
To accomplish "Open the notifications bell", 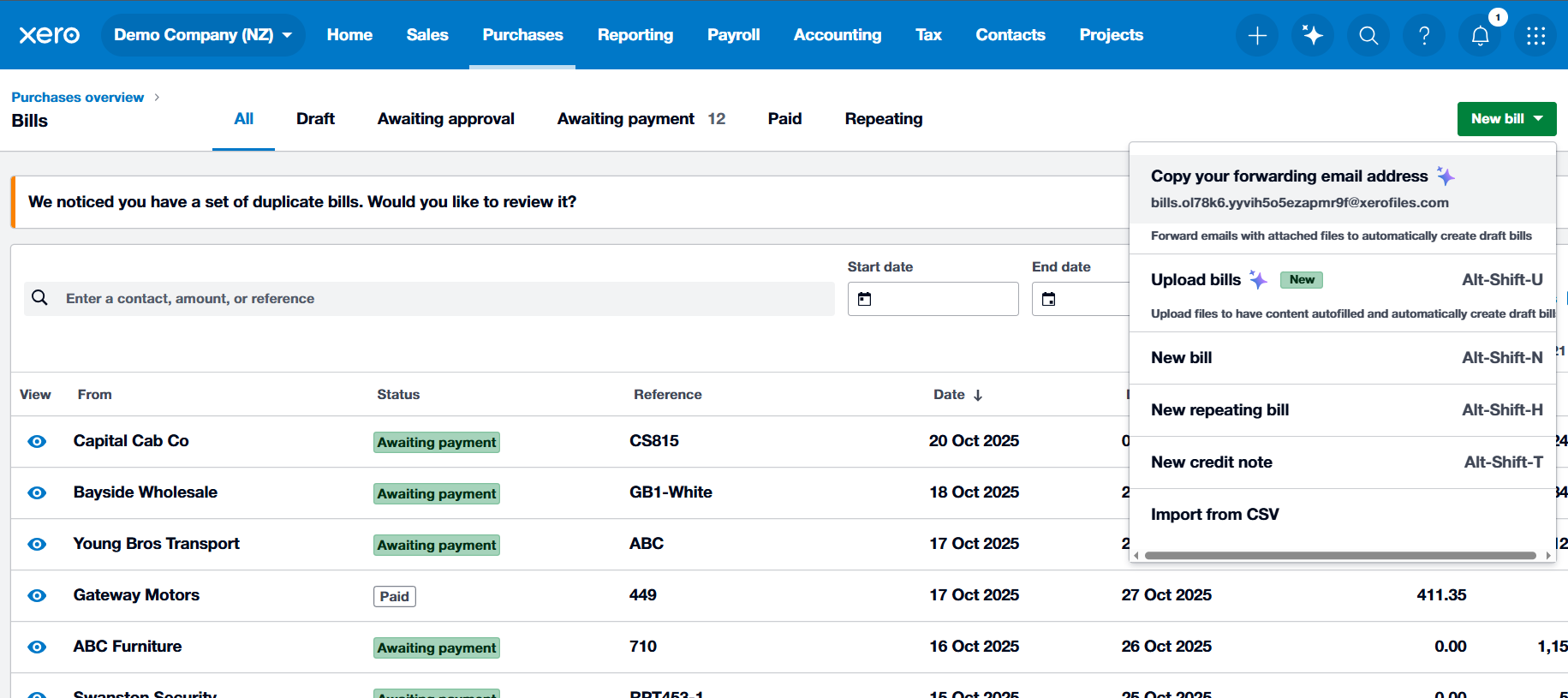I will point(1480,35).
